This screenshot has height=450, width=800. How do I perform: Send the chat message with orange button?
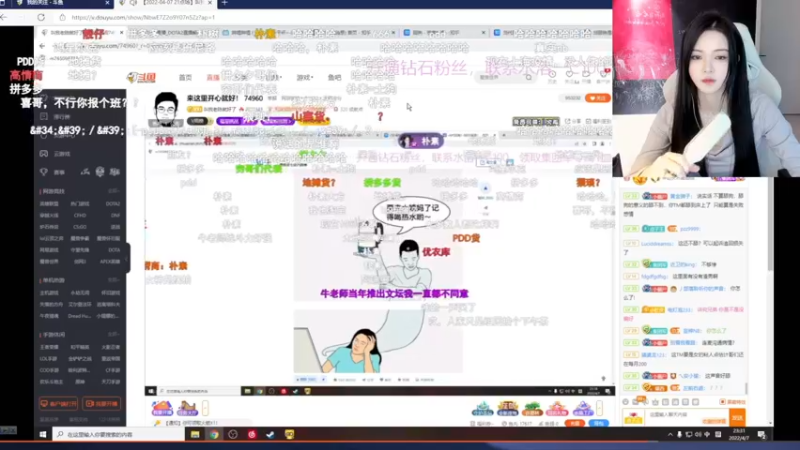click(737, 418)
